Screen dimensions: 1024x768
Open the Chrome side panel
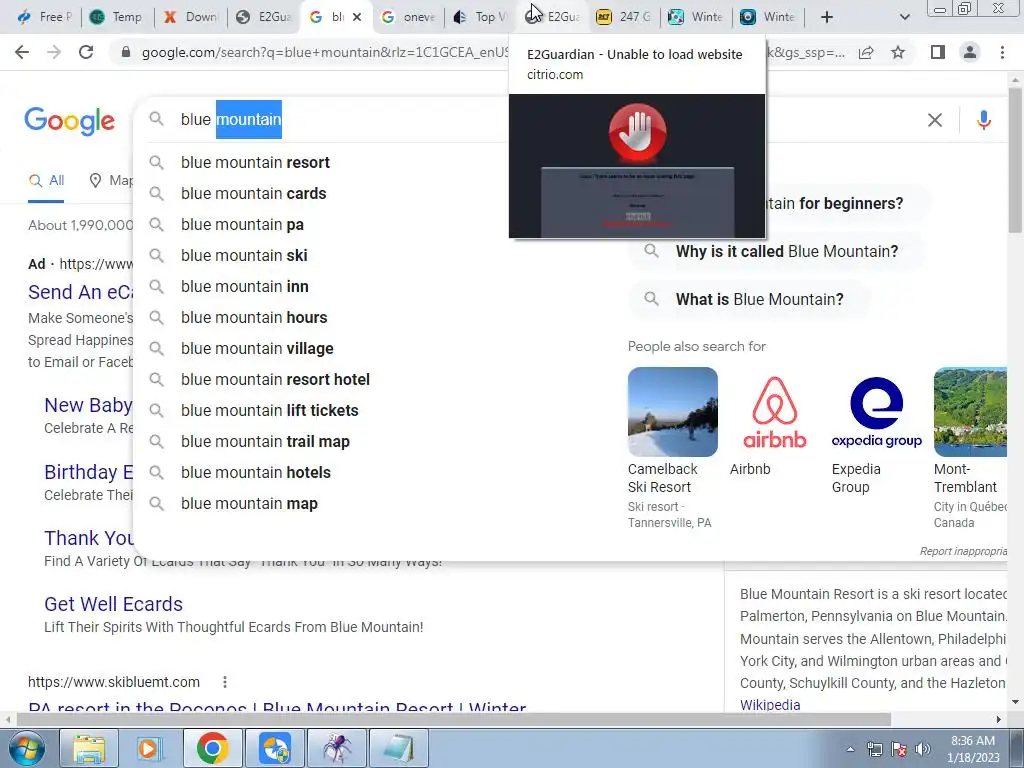coord(938,52)
